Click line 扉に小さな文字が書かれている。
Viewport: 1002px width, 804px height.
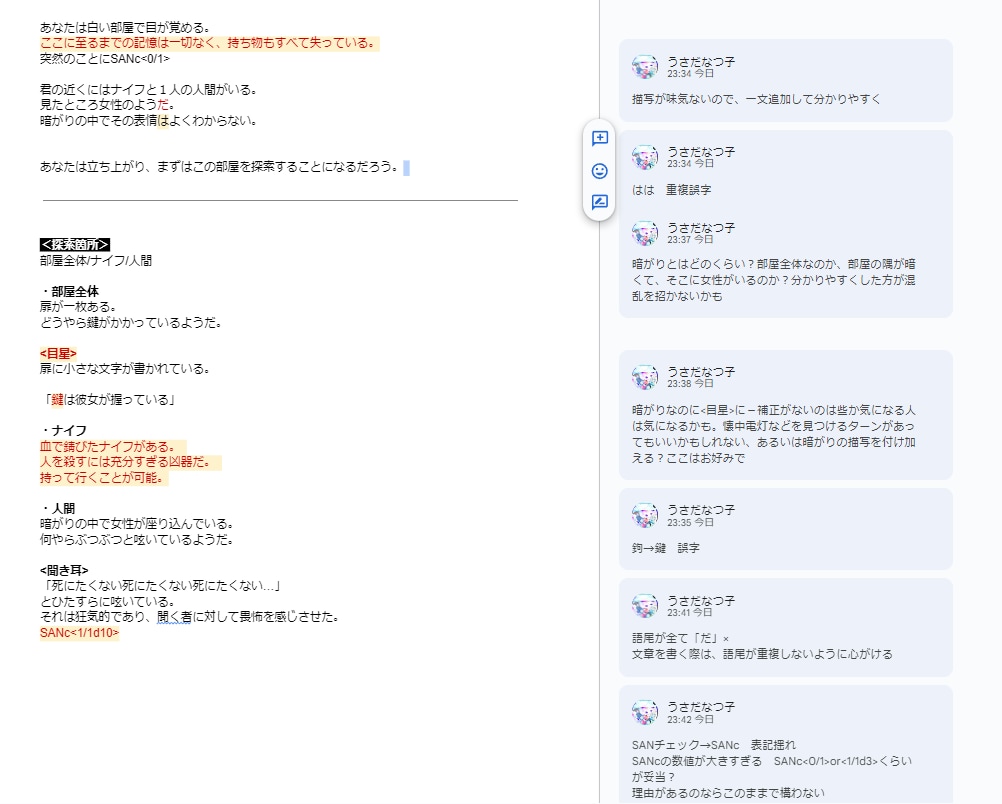(x=125, y=369)
